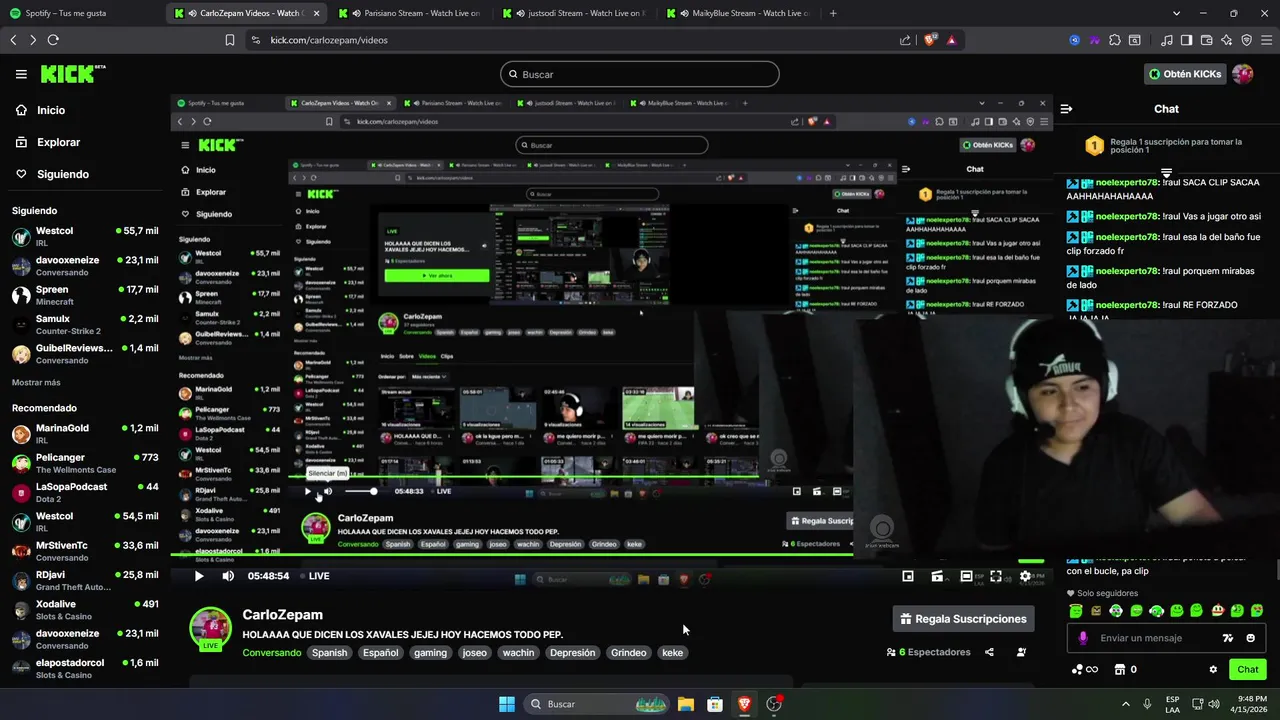Open MarinaGold recommended channel
The image size is (1280, 720).
[85, 433]
